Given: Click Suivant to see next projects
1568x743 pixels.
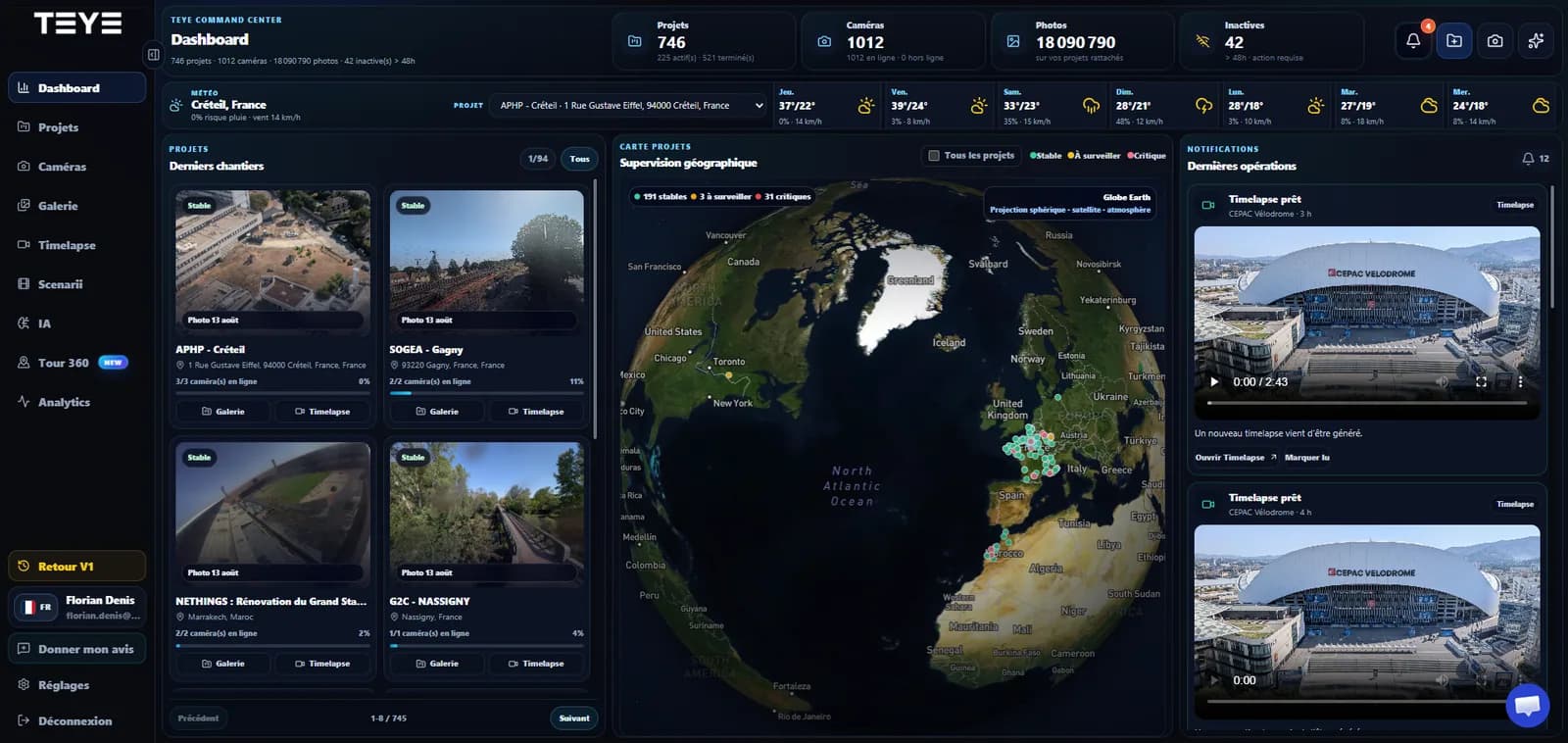Looking at the screenshot, I should pos(574,718).
